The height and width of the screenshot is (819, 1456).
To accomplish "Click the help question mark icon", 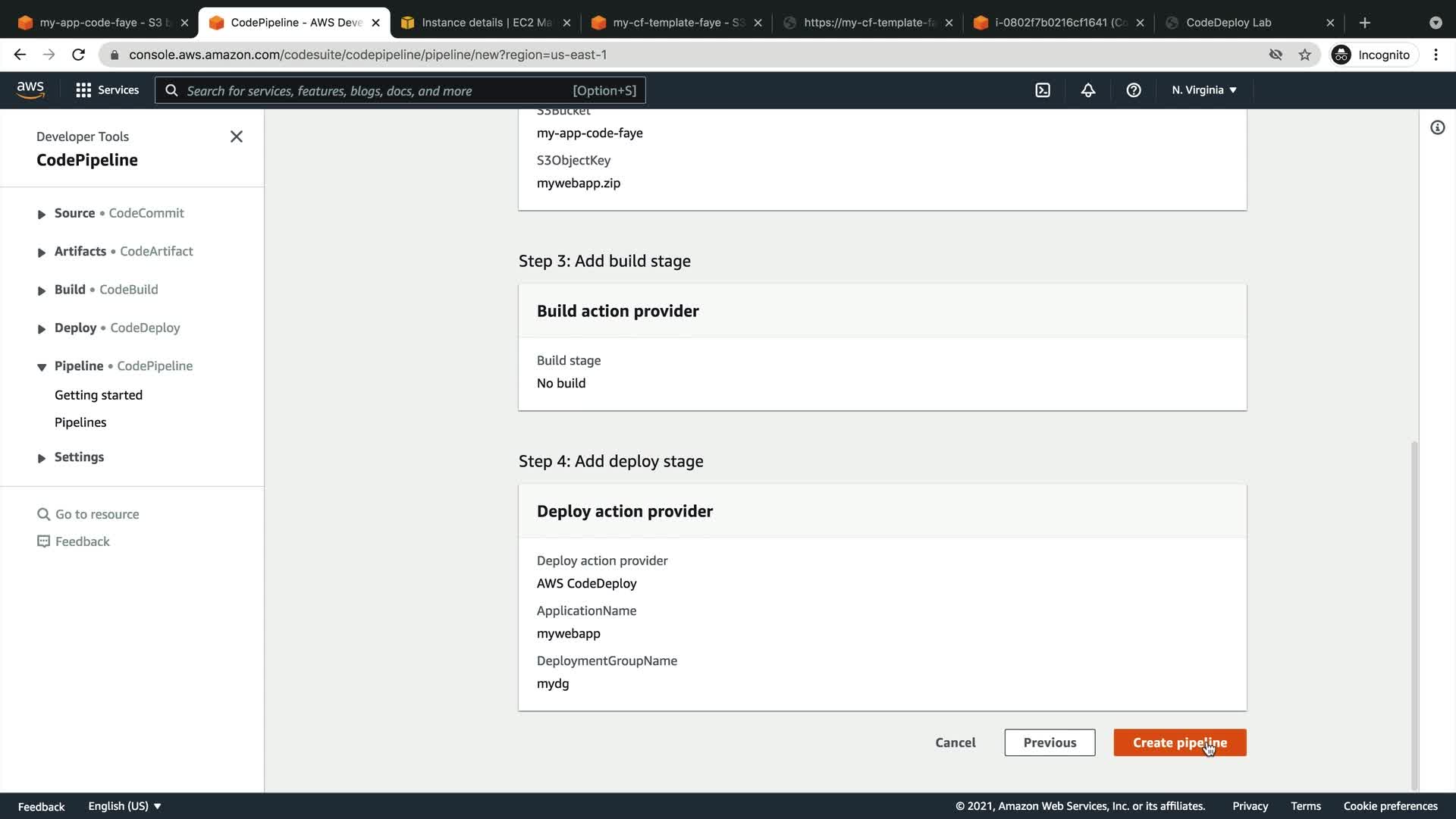I will click(1133, 90).
